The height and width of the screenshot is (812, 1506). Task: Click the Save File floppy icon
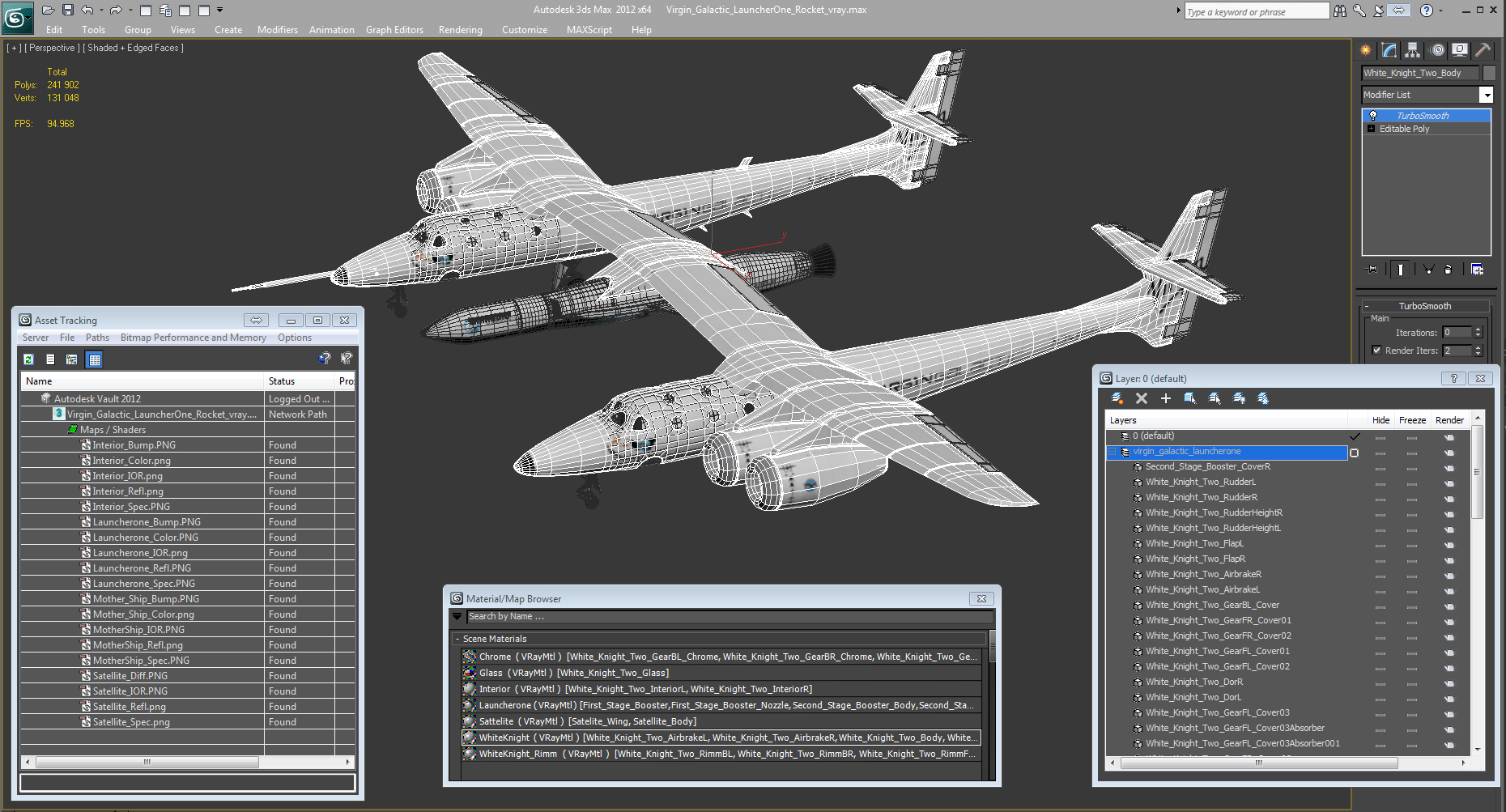click(x=68, y=10)
